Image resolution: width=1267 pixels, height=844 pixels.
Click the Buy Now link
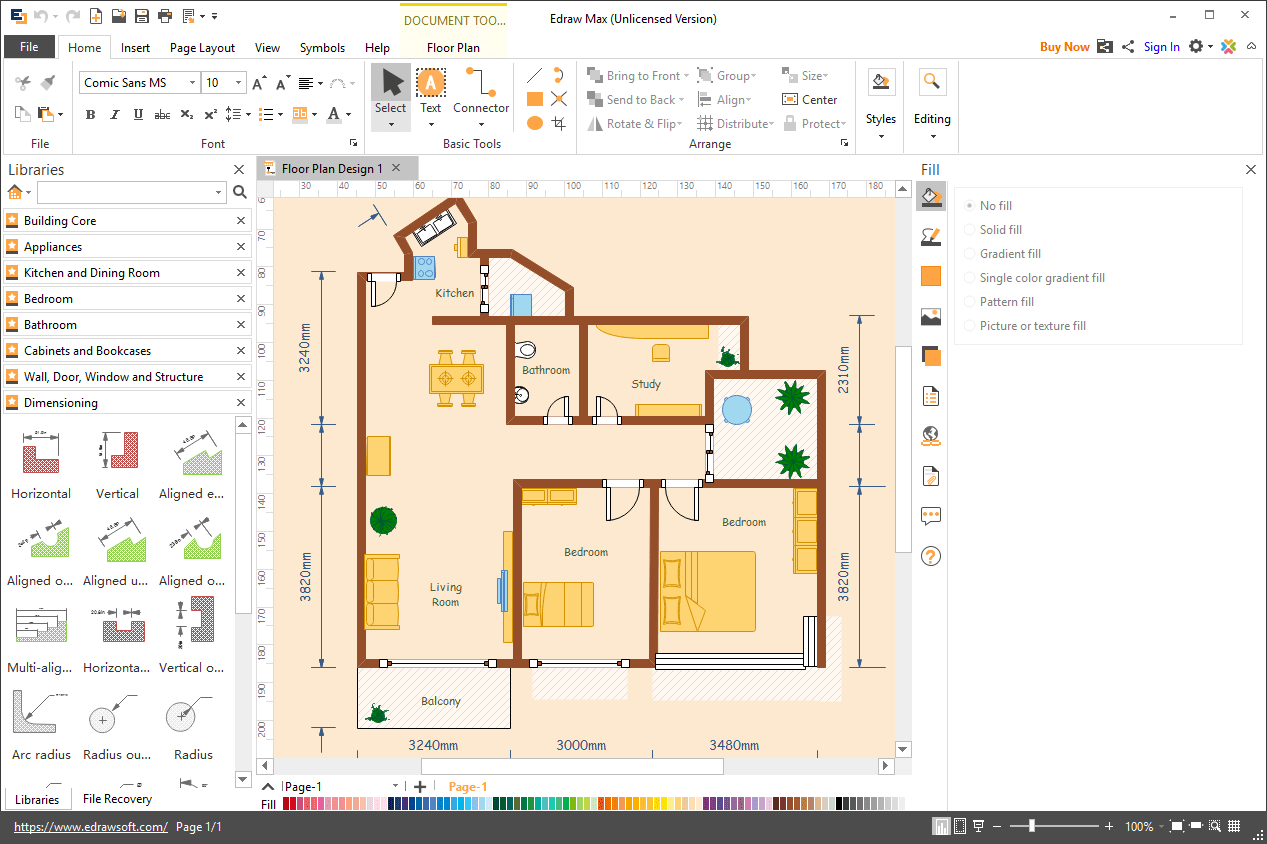[x=1064, y=47]
